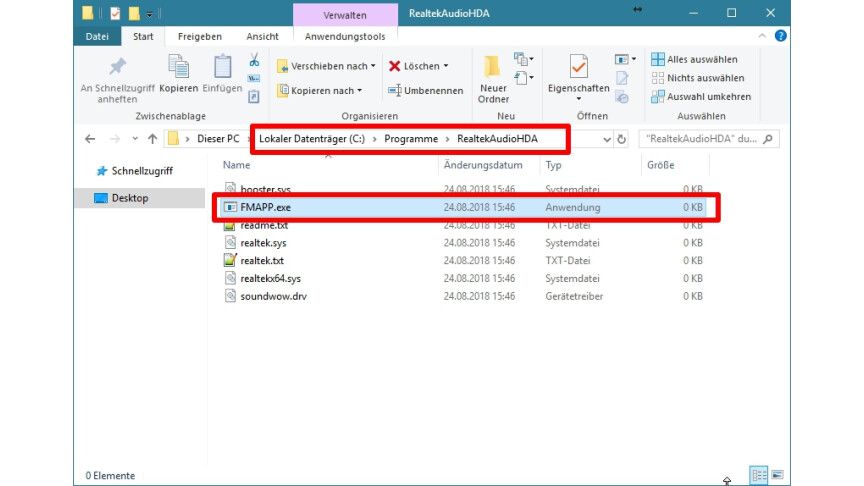The image size is (864, 486).
Task: Open the Verschieben nach dropdown
Action: click(326, 66)
